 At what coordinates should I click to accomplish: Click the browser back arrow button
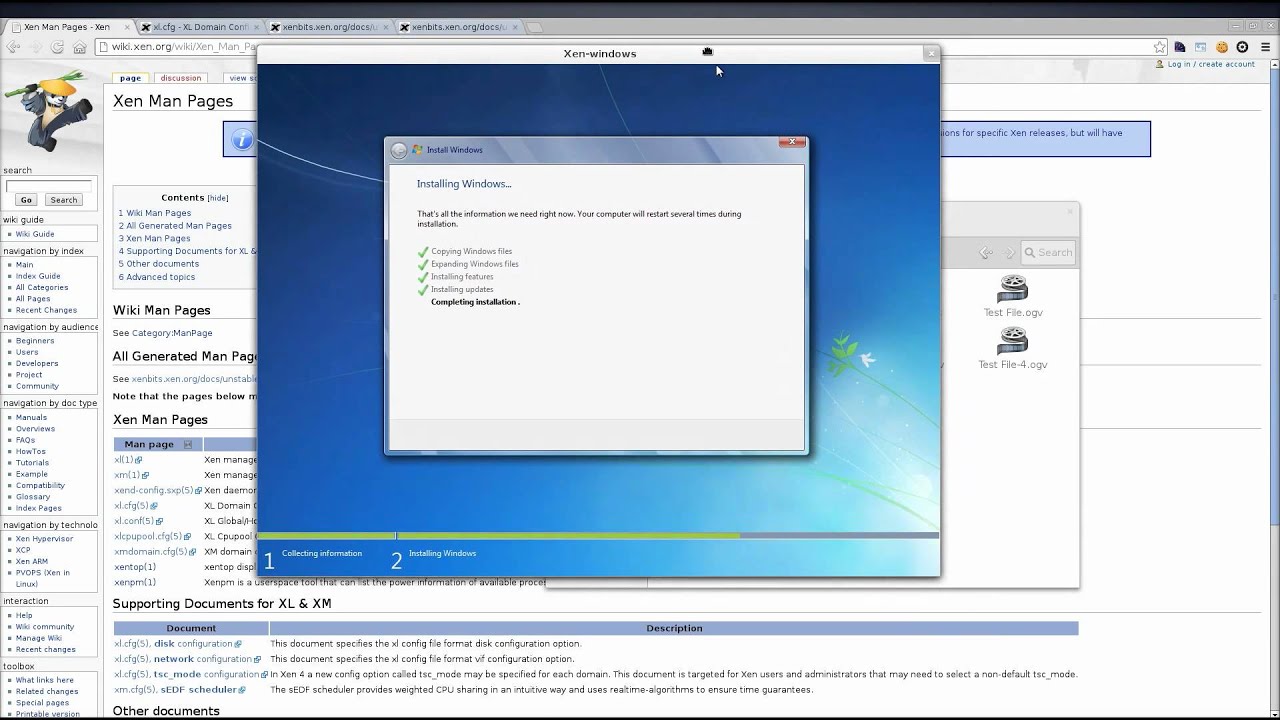(15, 47)
